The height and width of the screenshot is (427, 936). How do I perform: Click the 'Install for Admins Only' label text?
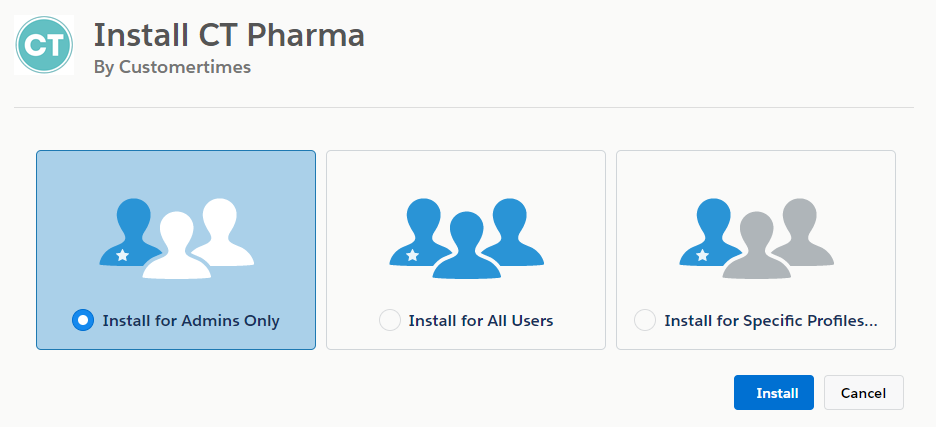pos(191,321)
